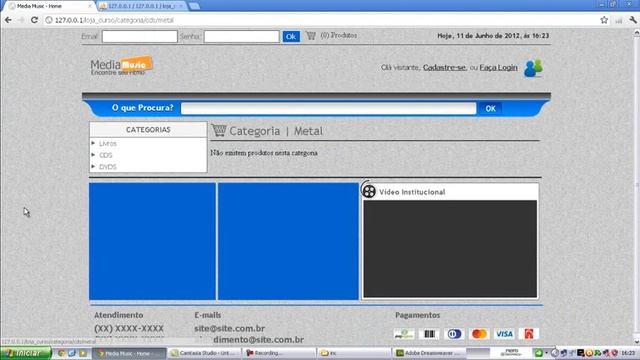The image size is (640, 360).
Task: Expand the DVDS category
Action: 108,167
